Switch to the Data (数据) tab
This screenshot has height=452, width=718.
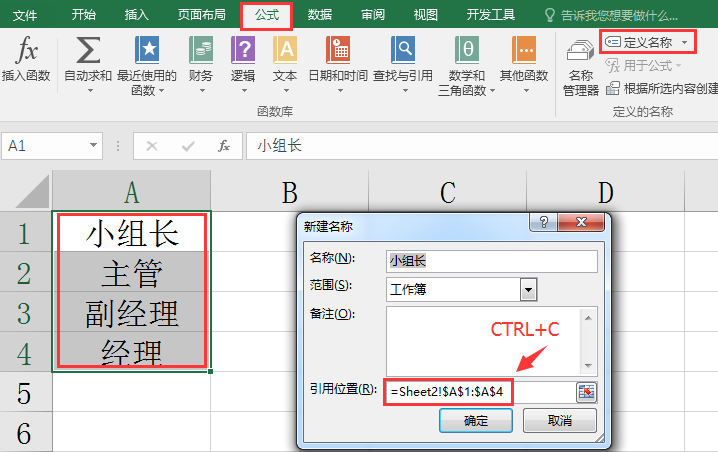point(320,15)
